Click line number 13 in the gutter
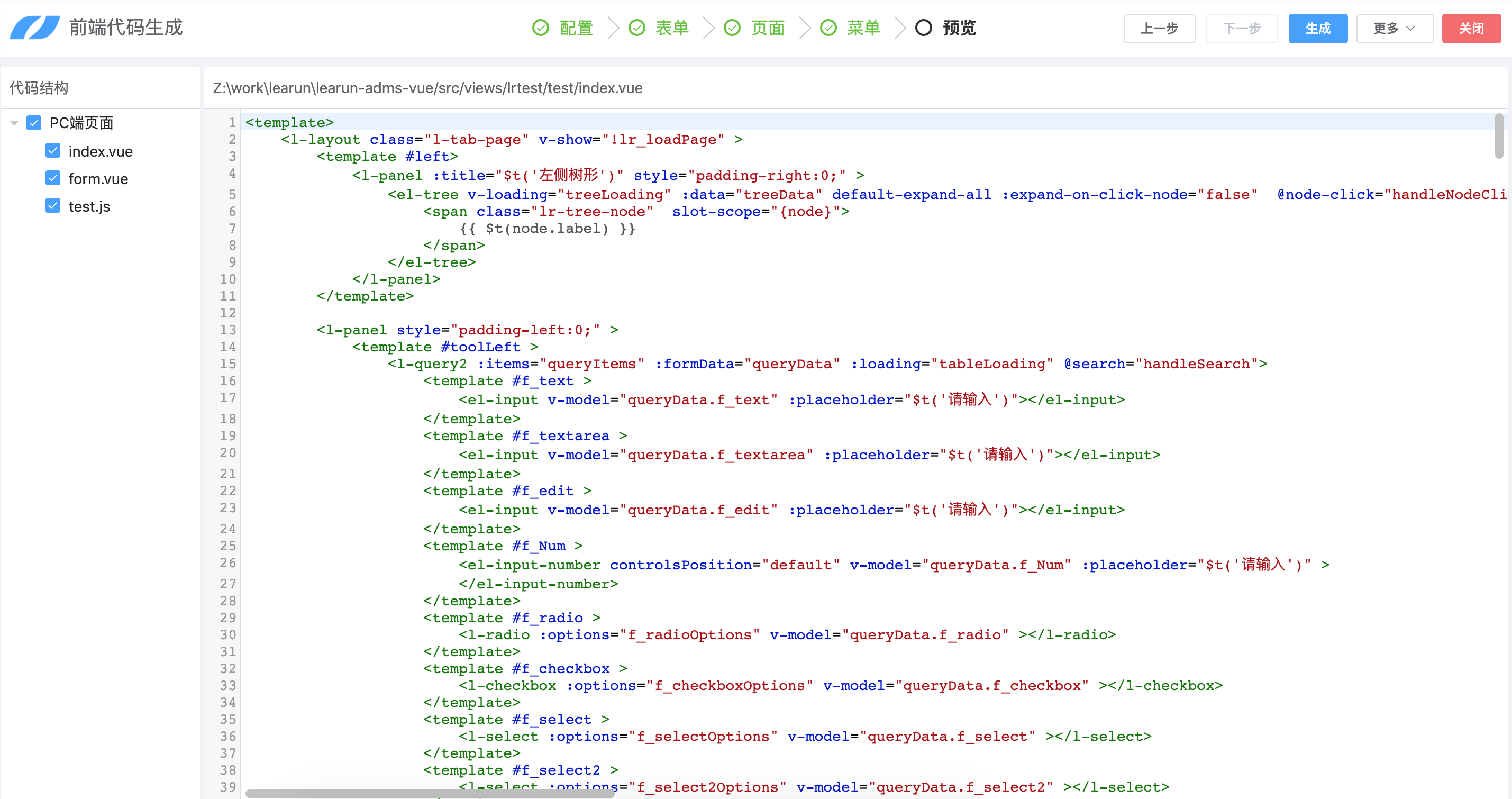1512x799 pixels. 227,330
